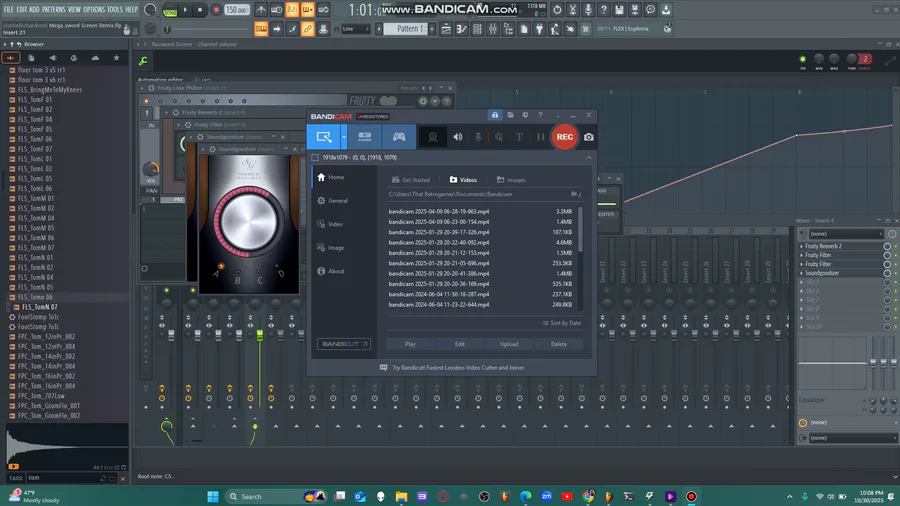The height and width of the screenshot is (506, 900).
Task: Toggle the webcam overlay icon in Bandicam
Action: pos(433,137)
